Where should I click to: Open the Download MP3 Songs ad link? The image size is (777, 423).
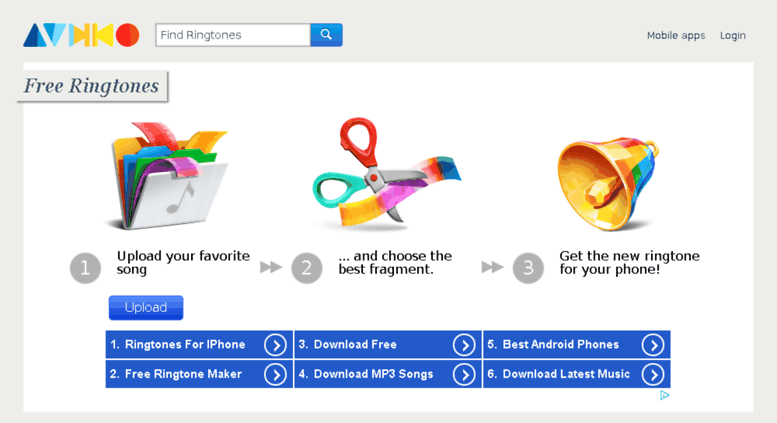pyautogui.click(x=388, y=374)
